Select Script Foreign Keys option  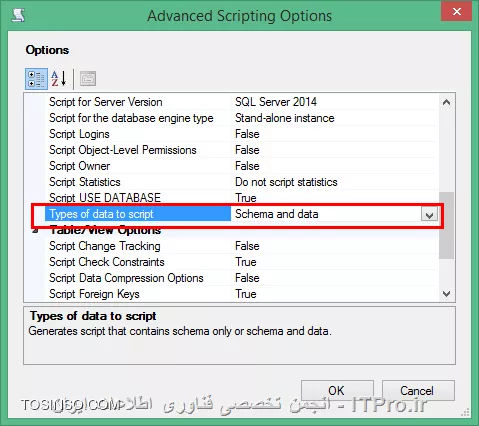tap(94, 294)
